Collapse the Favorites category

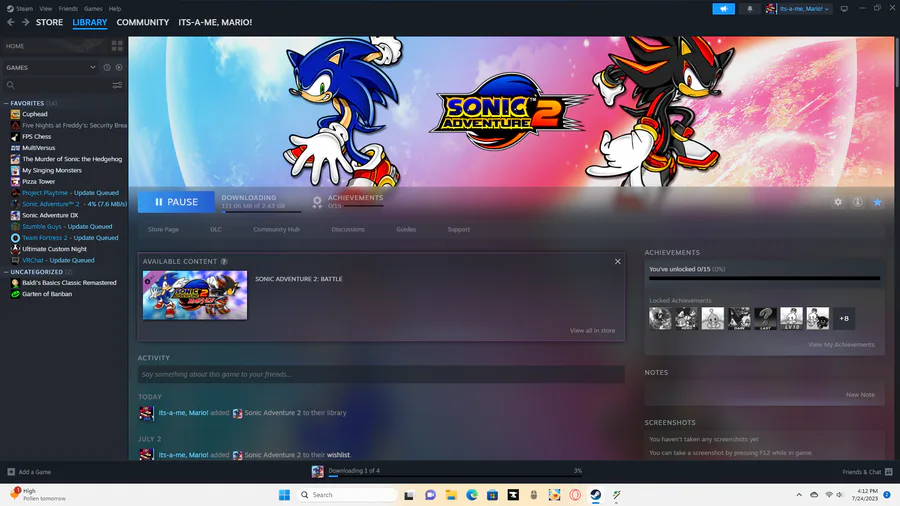[6, 103]
